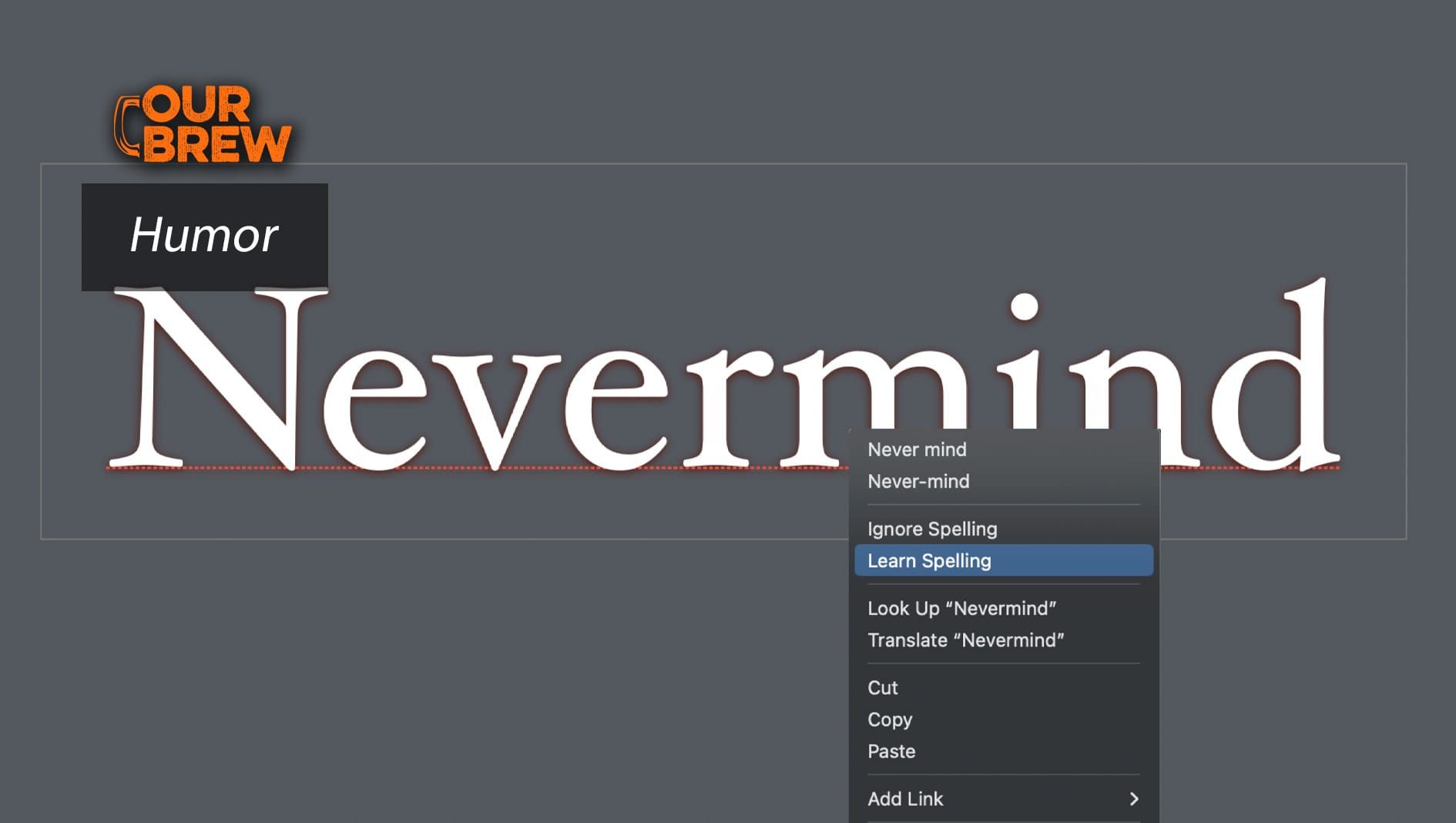Viewport: 1456px width, 823px height.
Task: Translate "Nevermind" from the context menu
Action: [x=967, y=640]
